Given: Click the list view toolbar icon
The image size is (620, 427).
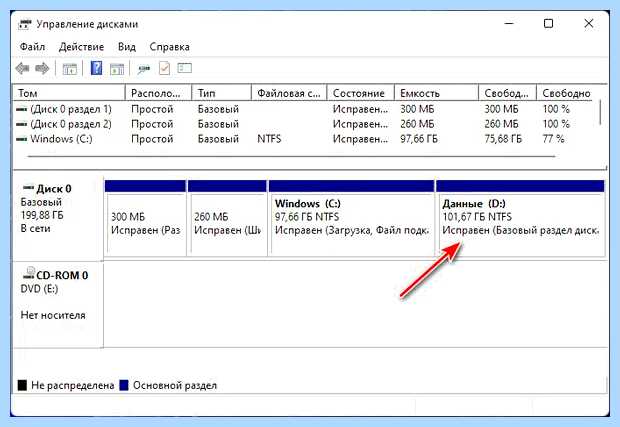Looking at the screenshot, I should click(184, 68).
